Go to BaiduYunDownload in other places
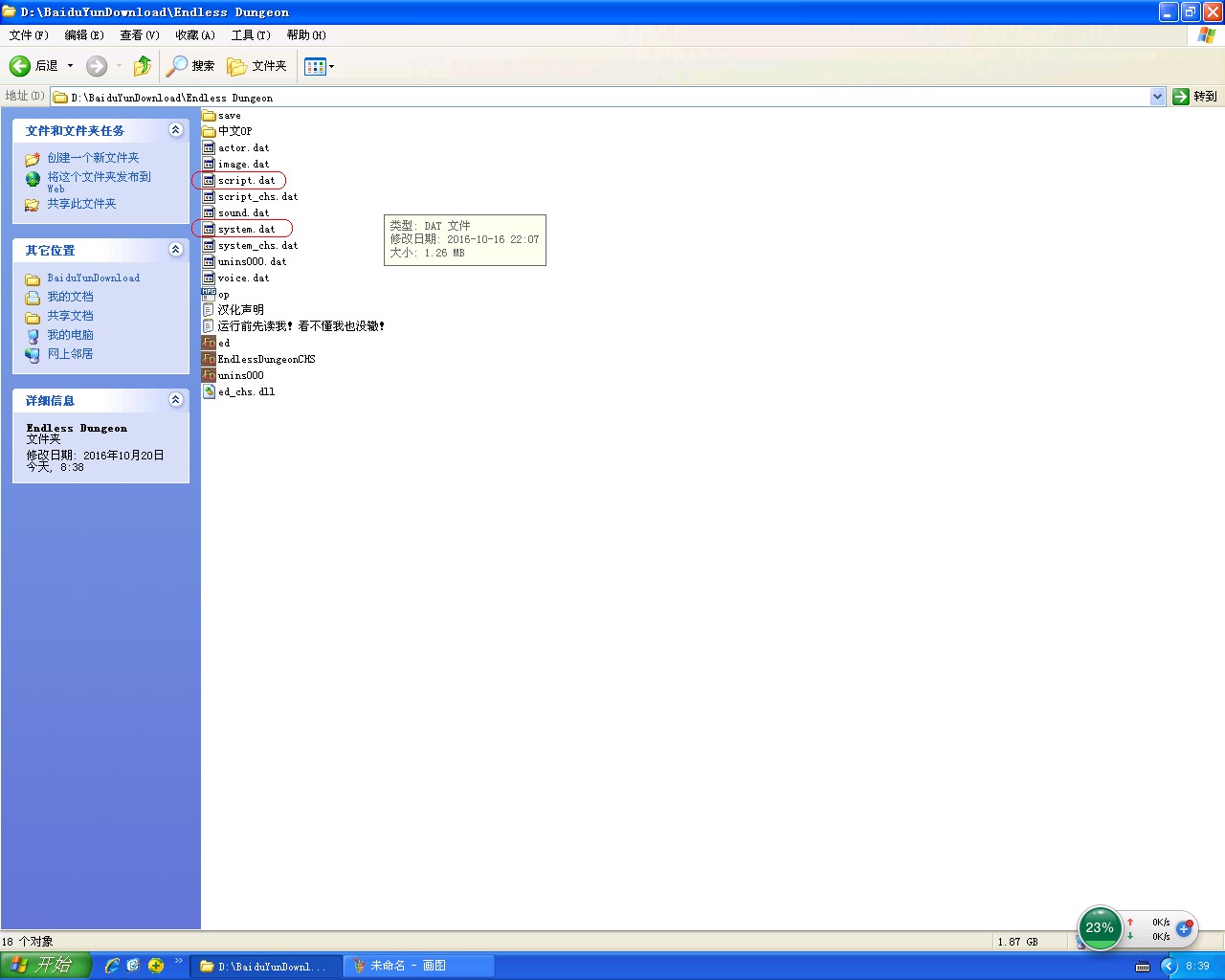Screen dimensions: 1225x980 (93, 278)
